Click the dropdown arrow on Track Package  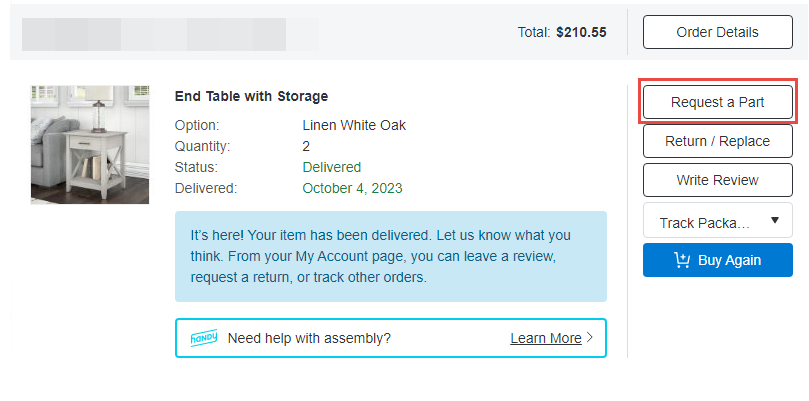coord(775,222)
